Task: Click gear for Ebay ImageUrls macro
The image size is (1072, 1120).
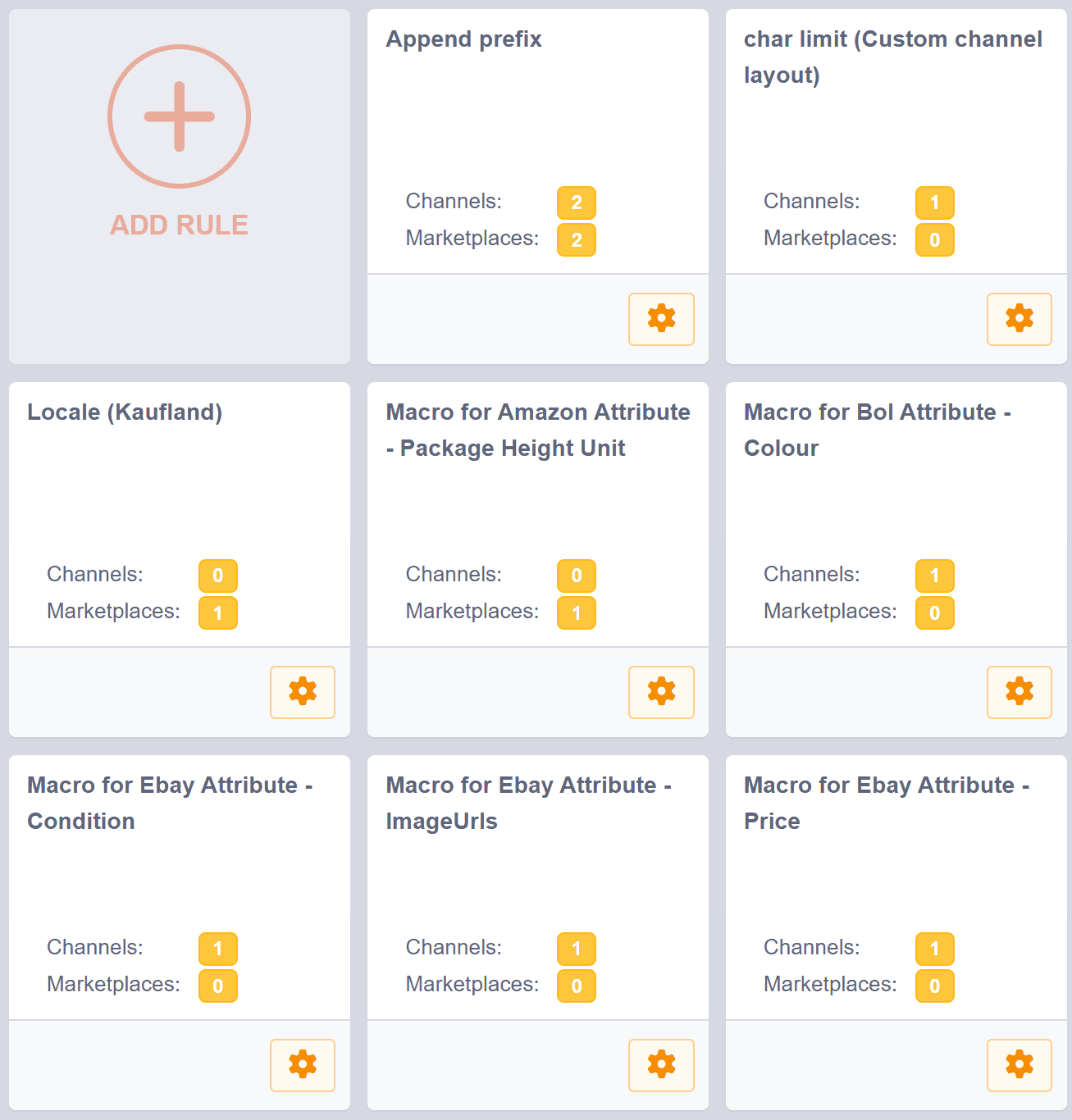Action: click(x=661, y=1065)
